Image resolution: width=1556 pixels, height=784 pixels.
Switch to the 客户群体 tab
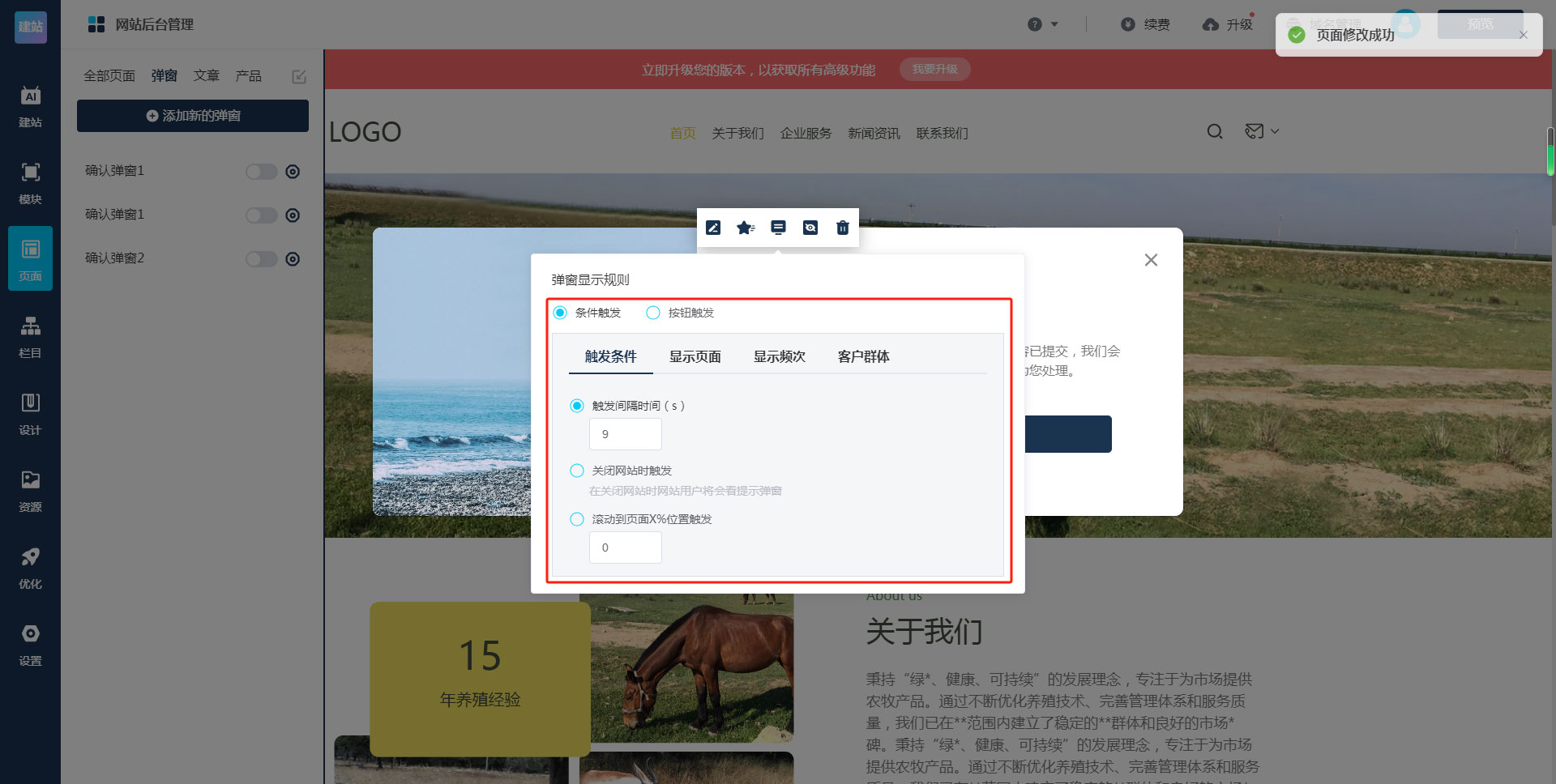click(863, 356)
